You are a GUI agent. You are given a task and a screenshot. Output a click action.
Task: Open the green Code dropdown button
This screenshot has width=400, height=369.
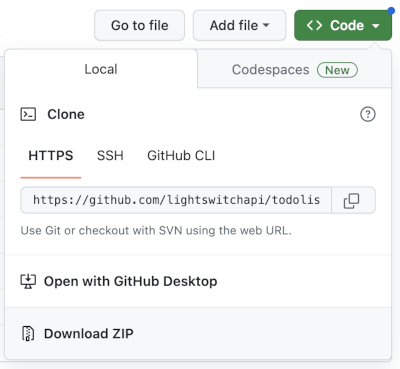pyautogui.click(x=343, y=25)
